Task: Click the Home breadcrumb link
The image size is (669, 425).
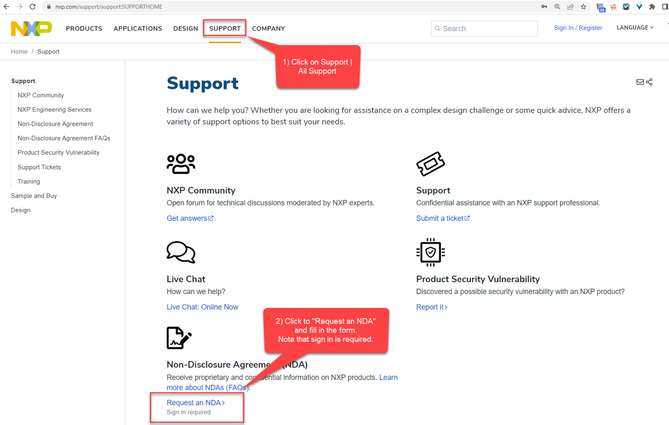Action: pos(19,52)
